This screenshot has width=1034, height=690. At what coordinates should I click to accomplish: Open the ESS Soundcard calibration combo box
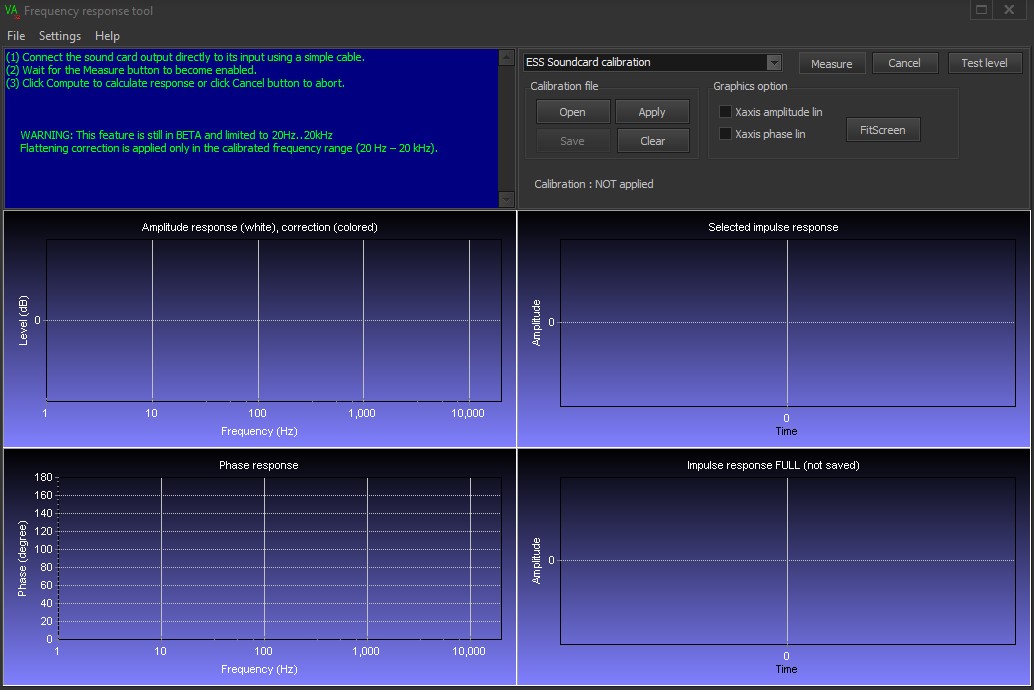pyautogui.click(x=652, y=62)
